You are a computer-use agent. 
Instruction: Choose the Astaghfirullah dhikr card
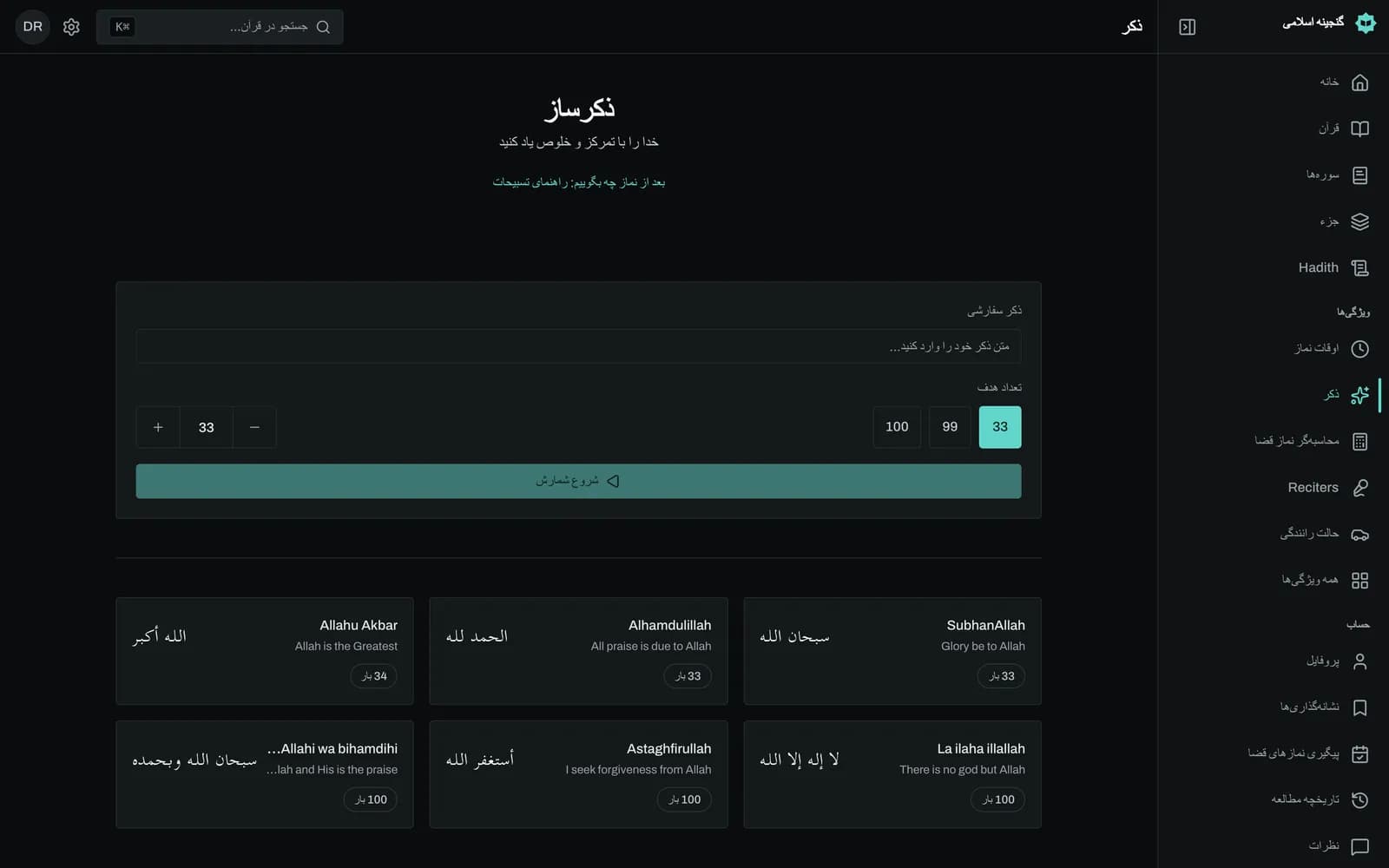[x=578, y=774]
